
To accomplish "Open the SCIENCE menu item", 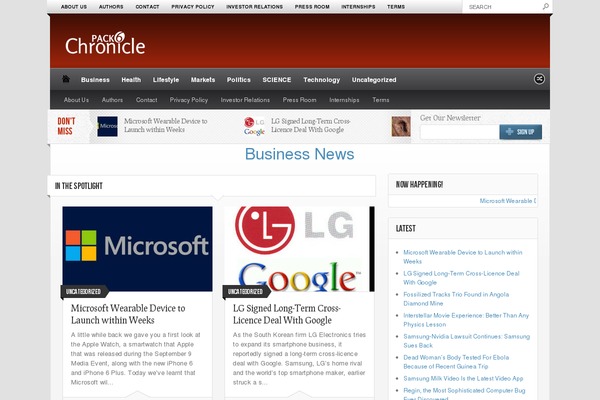I will [x=277, y=80].
